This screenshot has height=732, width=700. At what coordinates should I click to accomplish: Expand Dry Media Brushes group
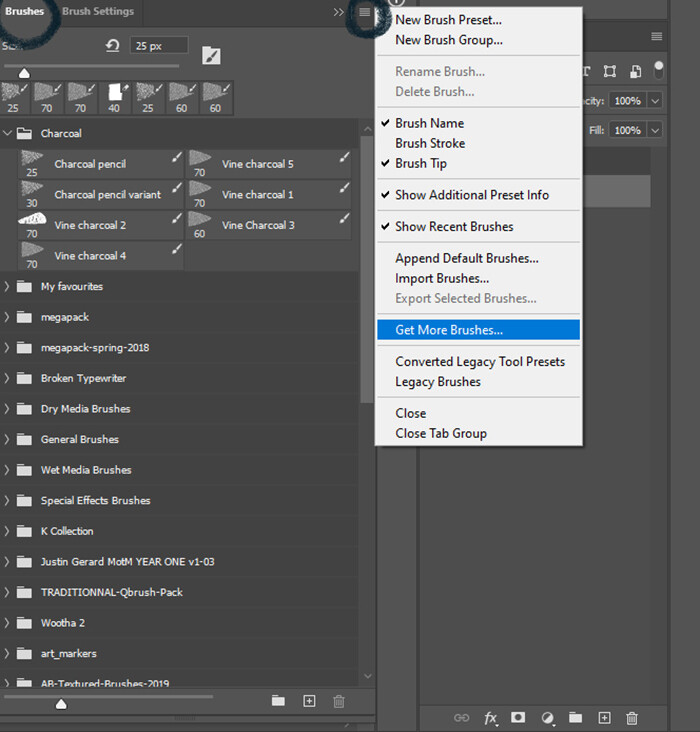tap(7, 409)
